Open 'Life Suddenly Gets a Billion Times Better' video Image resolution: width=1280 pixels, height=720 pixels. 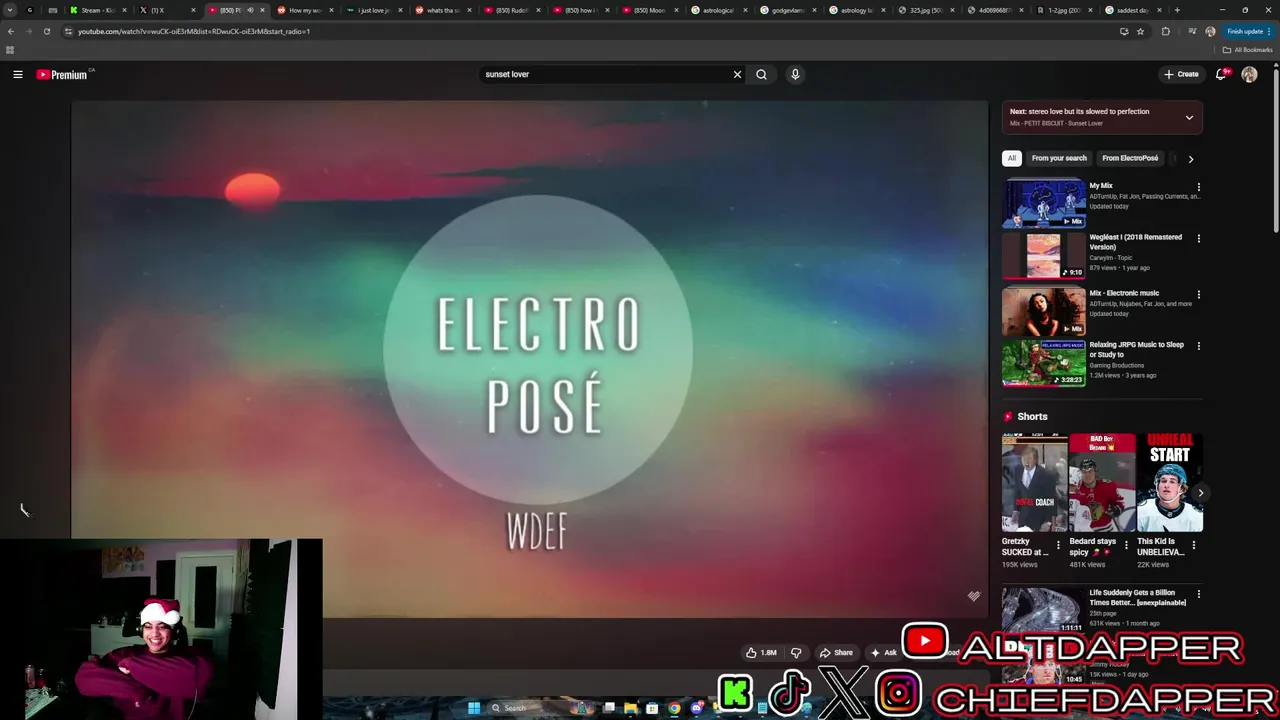click(x=1044, y=611)
